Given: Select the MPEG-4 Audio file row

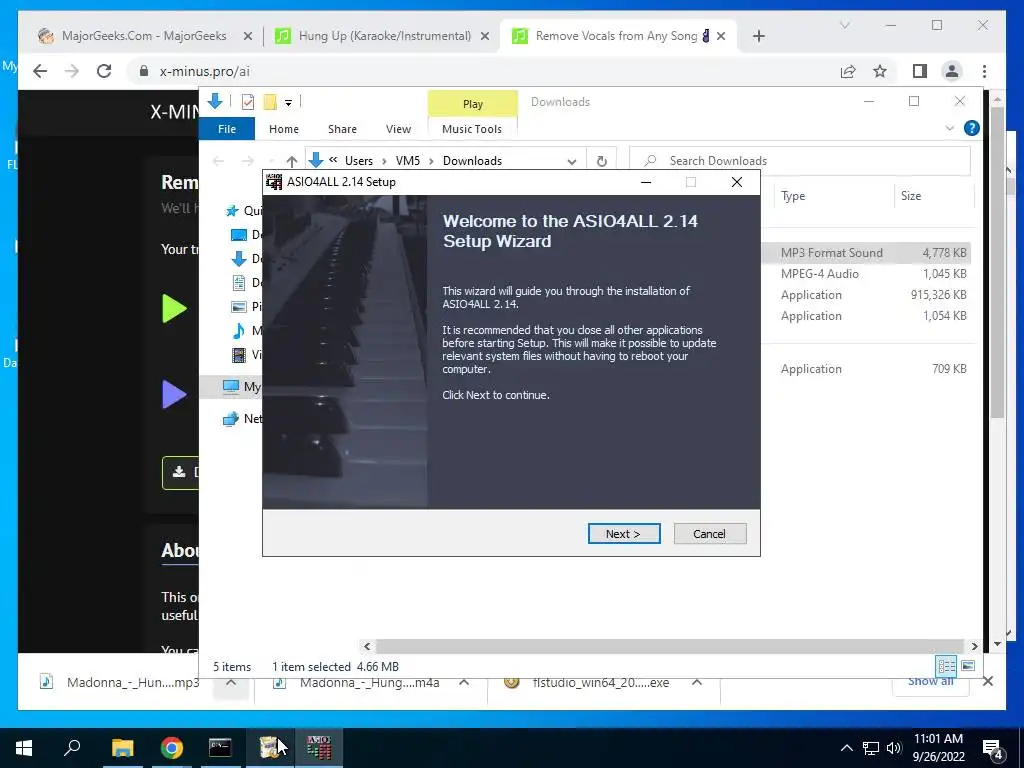Looking at the screenshot, I should (x=866, y=274).
